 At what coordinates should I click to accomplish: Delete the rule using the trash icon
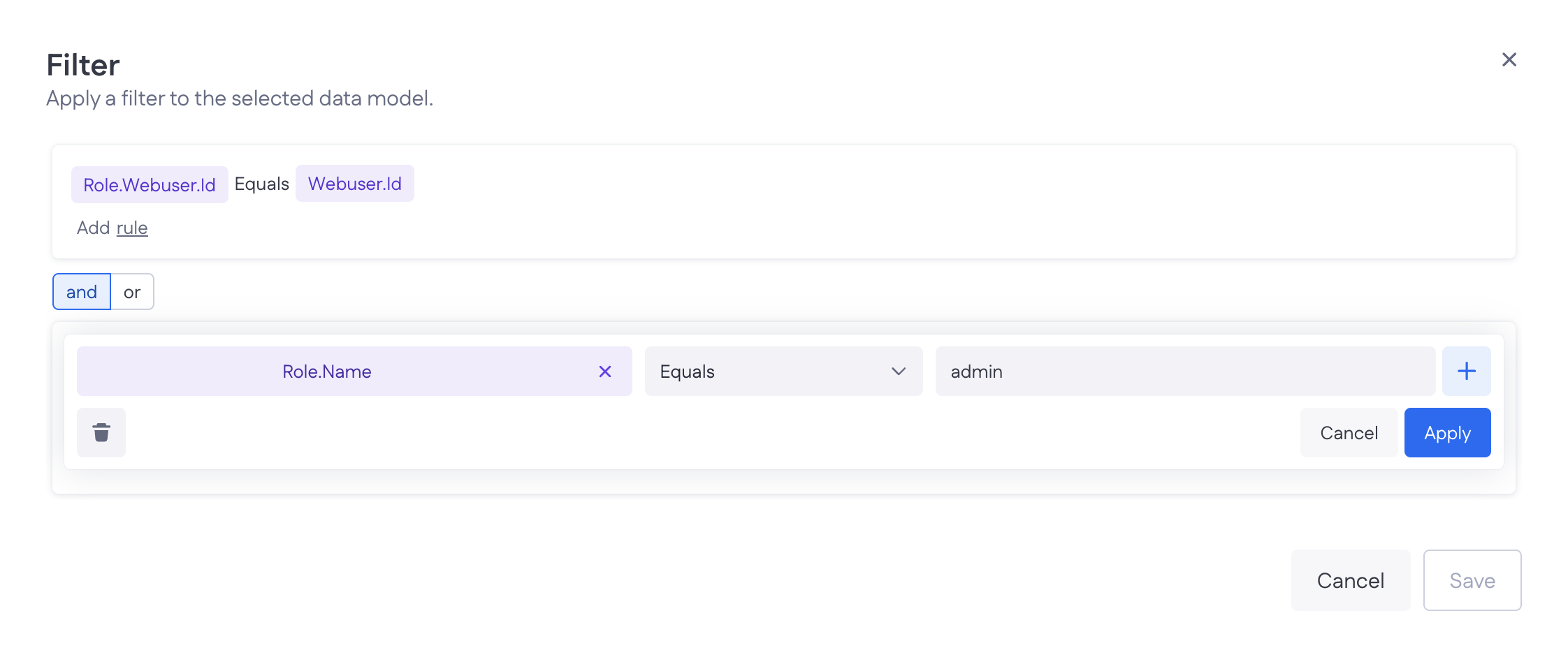point(101,433)
